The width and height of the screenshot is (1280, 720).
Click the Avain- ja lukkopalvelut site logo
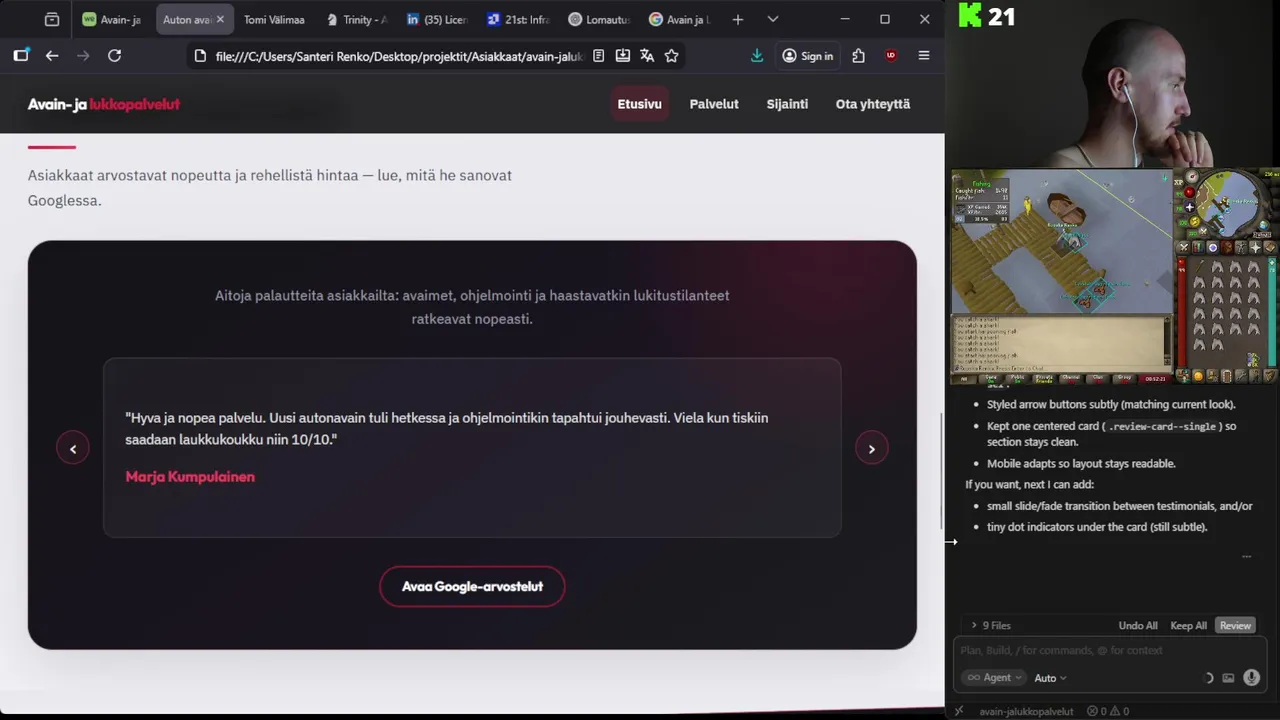pyautogui.click(x=104, y=104)
